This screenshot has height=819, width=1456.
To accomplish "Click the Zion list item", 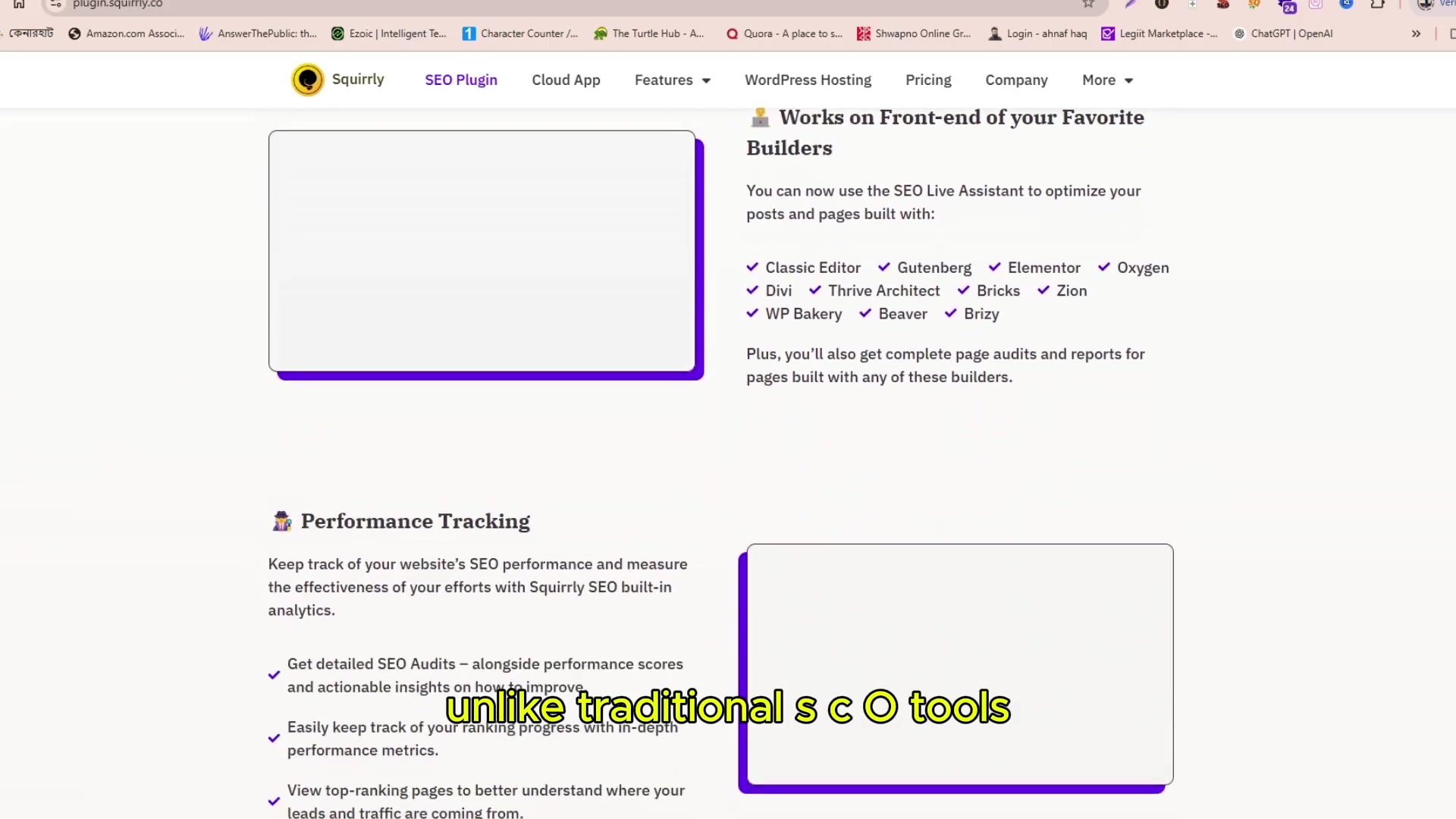I will pos(1062,291).
